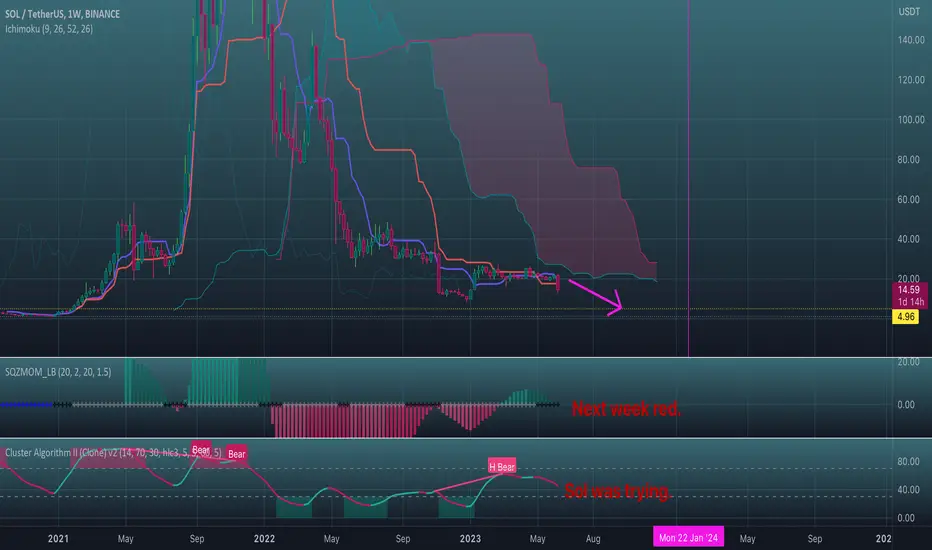Viewport: 932px width, 550px height.
Task: Click 20.00 on the SQZMOM pane axis
Action: 908,362
